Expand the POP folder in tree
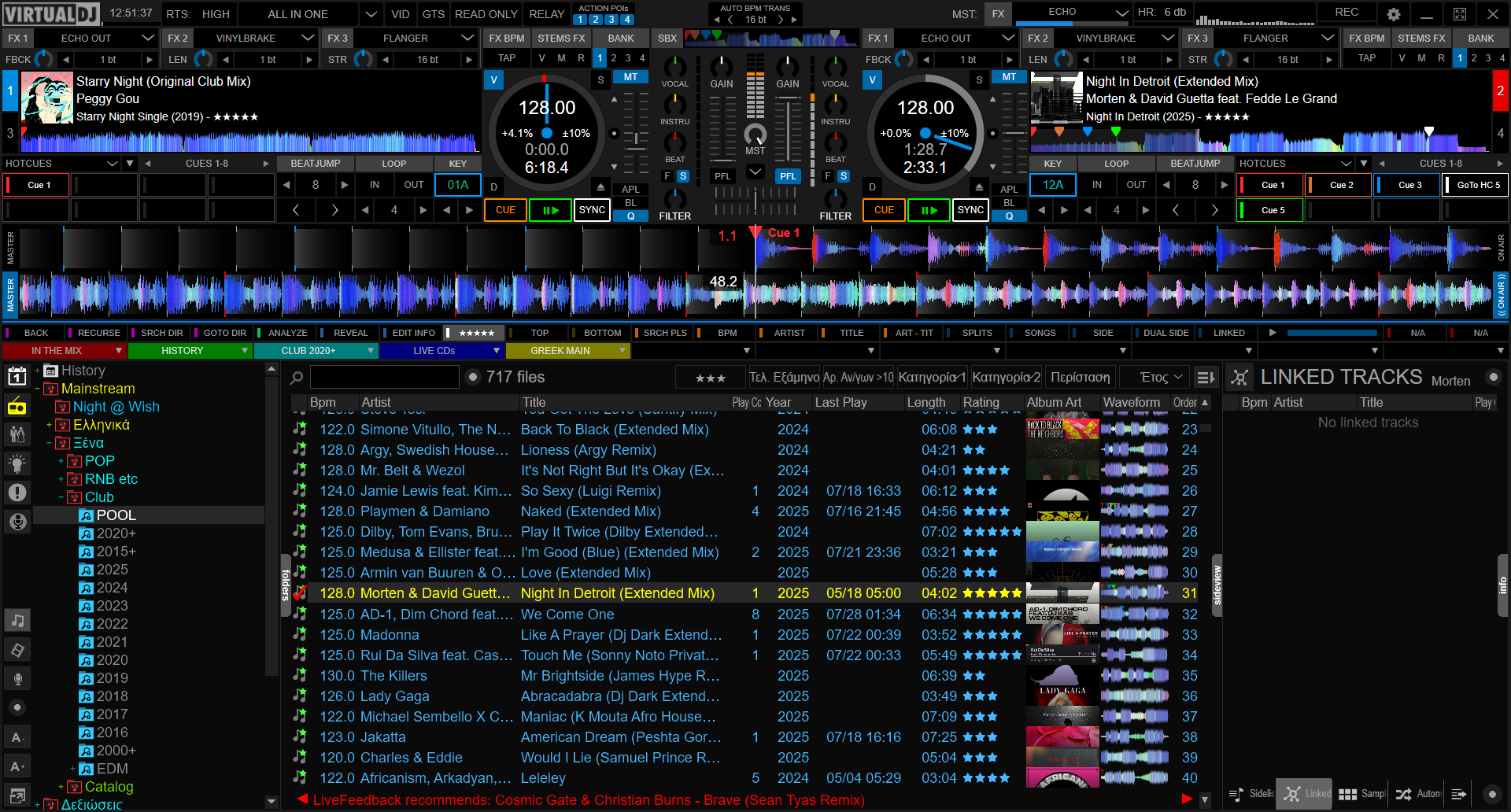Screen dimensions: 1511x812 pyautogui.click(x=61, y=461)
